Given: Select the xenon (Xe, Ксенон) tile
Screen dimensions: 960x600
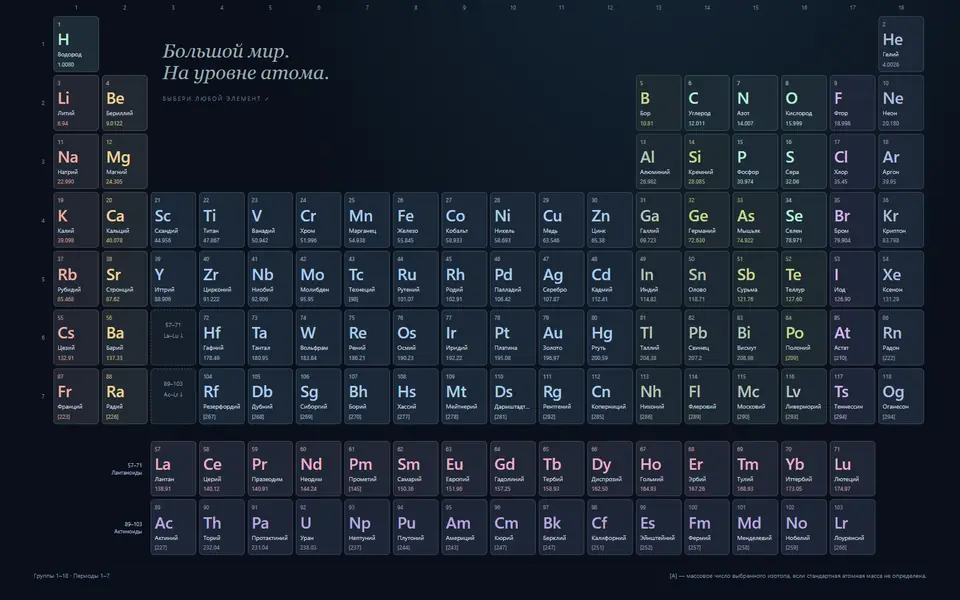Looking at the screenshot, I should click(901, 279).
